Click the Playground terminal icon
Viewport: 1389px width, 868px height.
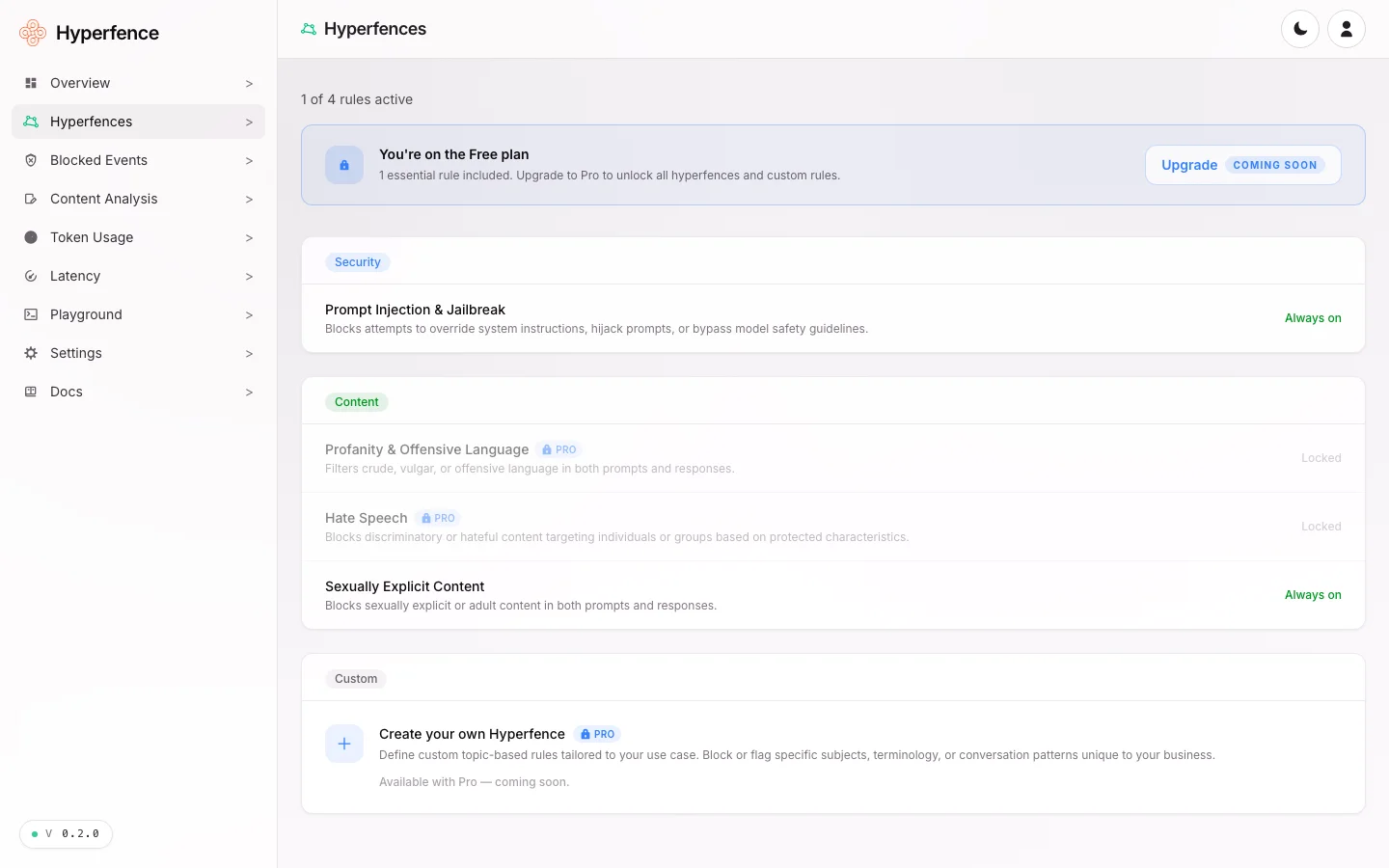coord(31,314)
